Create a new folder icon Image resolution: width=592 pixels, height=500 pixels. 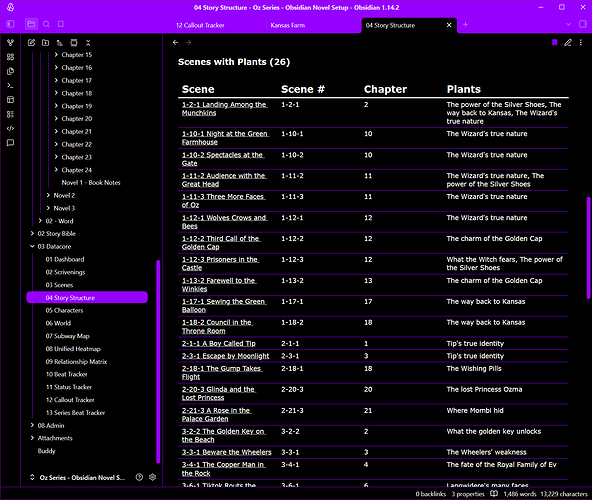(45, 43)
